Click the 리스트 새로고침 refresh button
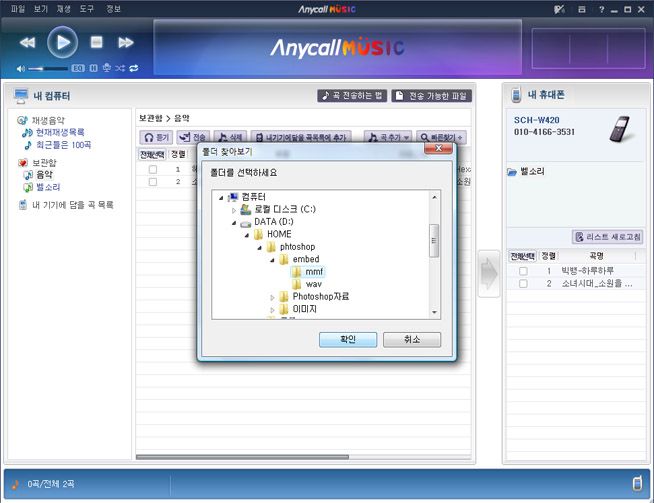Viewport: 654px width, 503px height. [607, 237]
